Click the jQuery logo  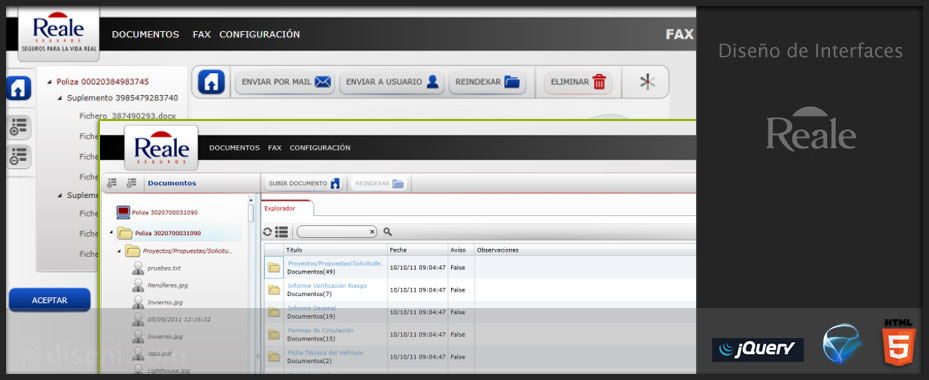(x=758, y=350)
